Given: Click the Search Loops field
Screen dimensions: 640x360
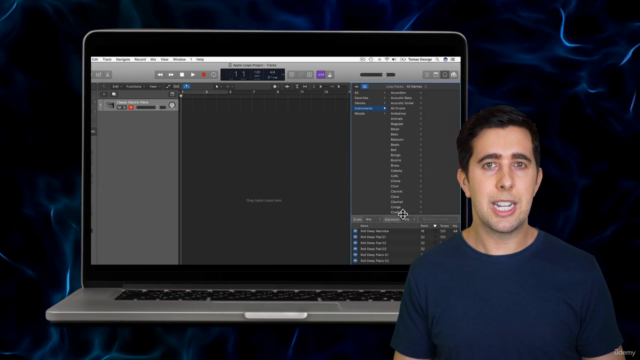Looking at the screenshot, I should point(438,220).
